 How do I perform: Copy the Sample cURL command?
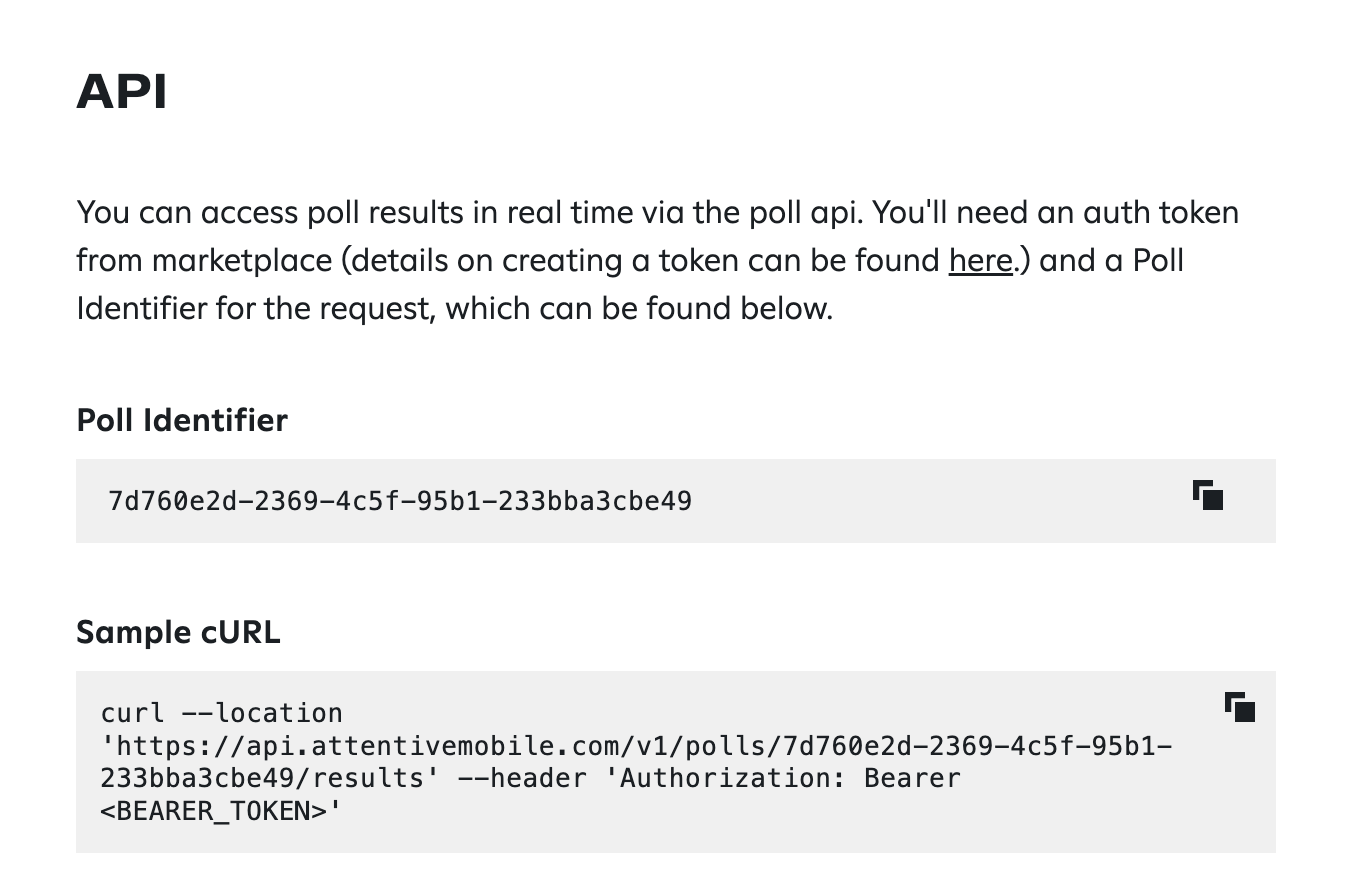point(1240,708)
